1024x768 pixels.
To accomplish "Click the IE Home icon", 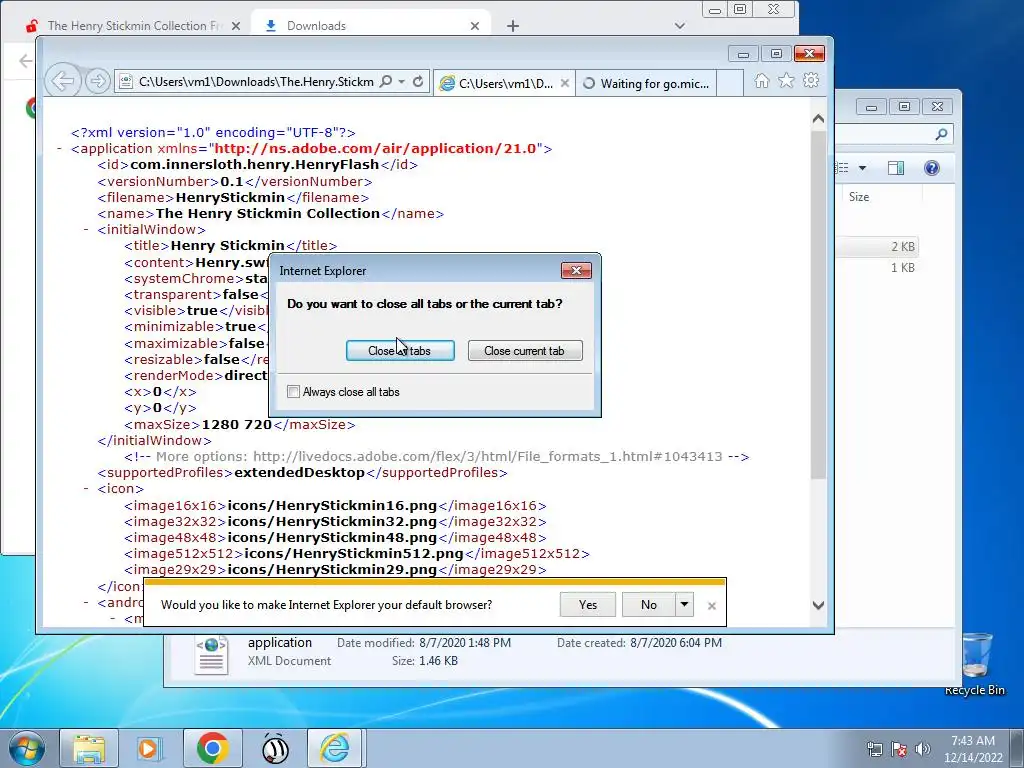I will point(761,80).
